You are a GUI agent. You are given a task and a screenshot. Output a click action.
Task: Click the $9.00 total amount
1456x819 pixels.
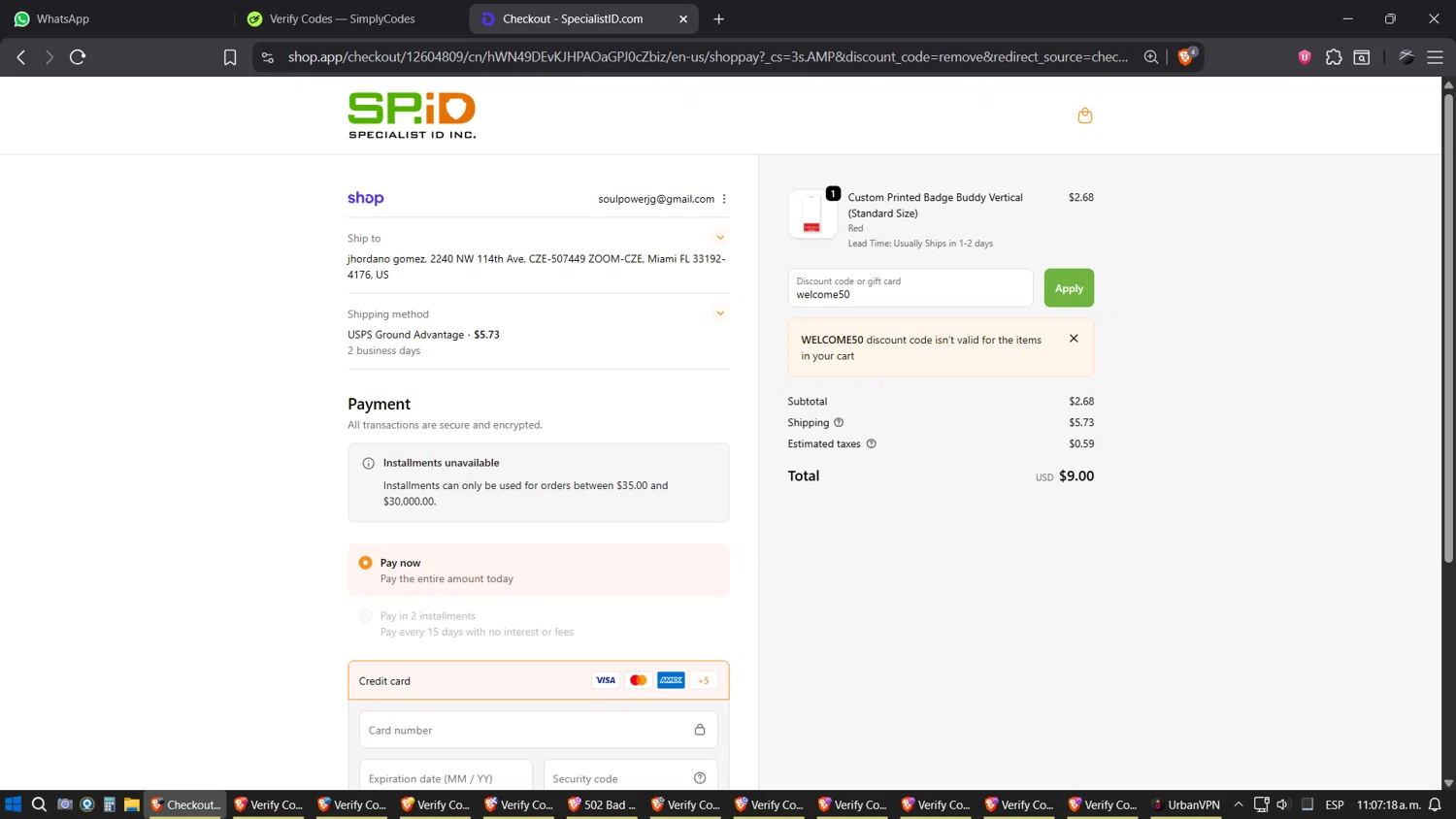tap(1076, 475)
